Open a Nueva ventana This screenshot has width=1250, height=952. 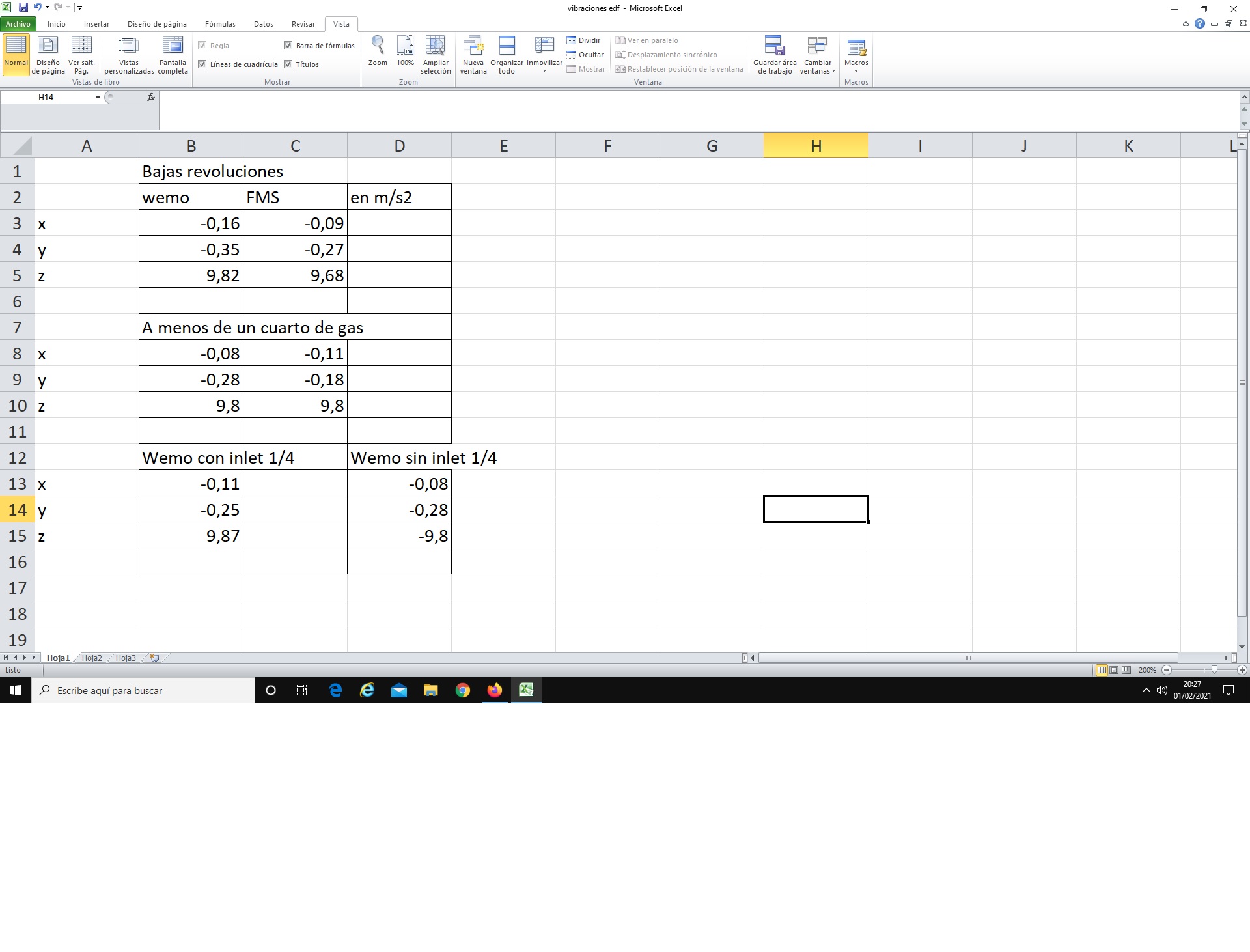[473, 46]
